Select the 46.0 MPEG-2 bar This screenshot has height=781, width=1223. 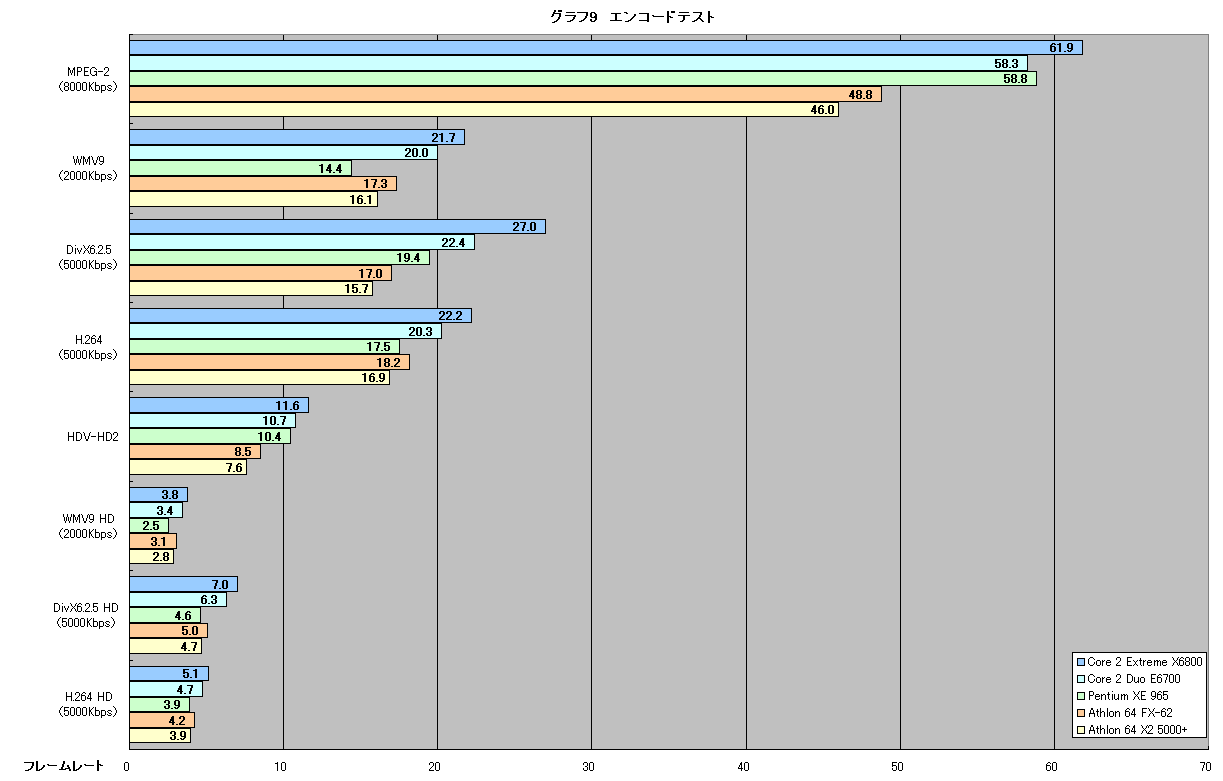(x=484, y=110)
